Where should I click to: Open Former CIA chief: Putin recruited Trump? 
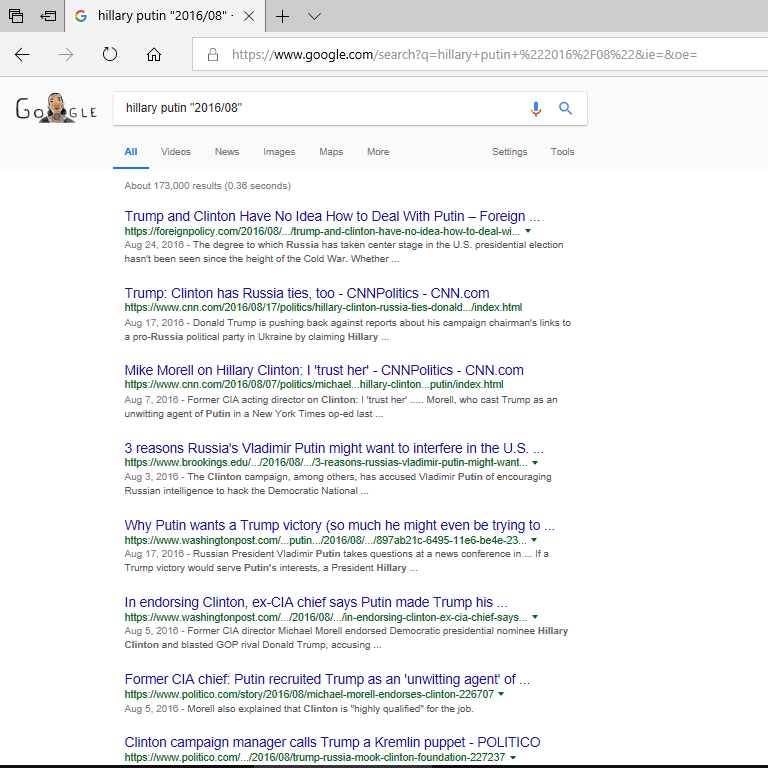pyautogui.click(x=327, y=679)
